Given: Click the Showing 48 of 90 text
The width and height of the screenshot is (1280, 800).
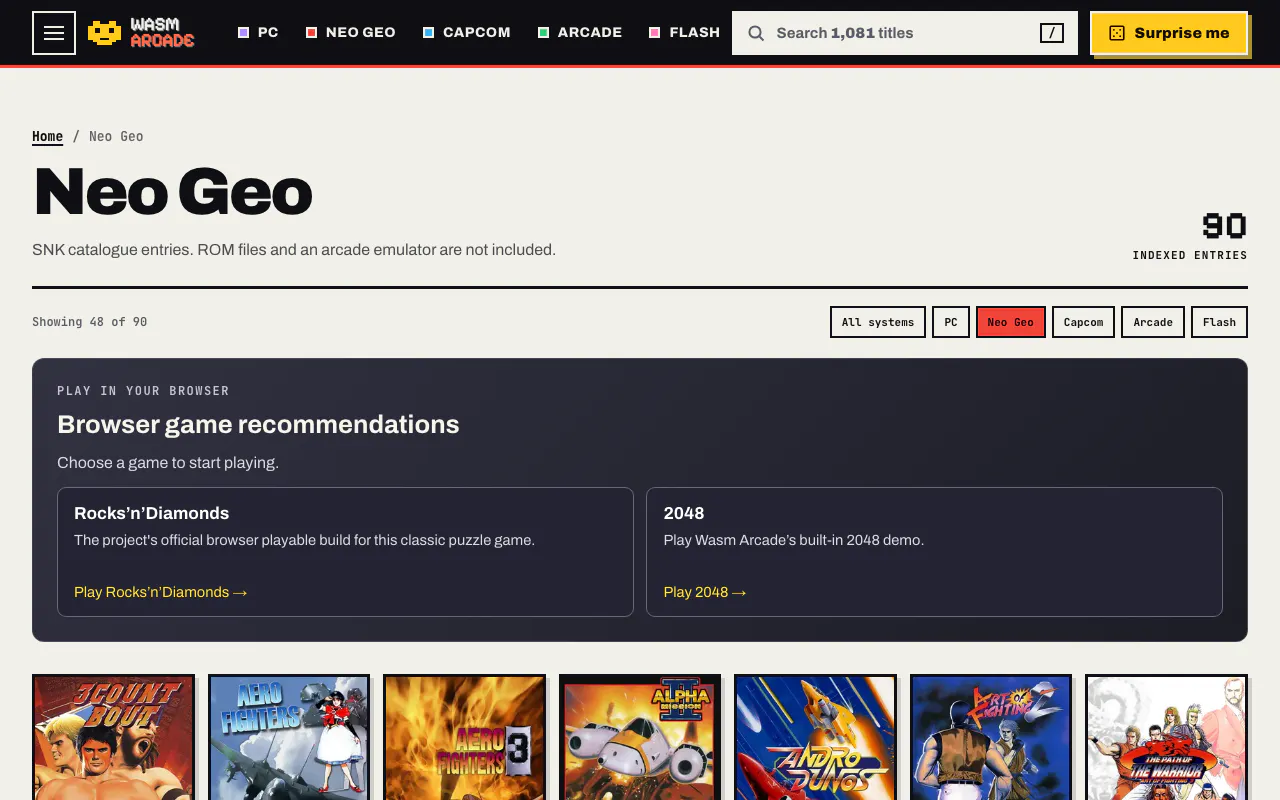Looking at the screenshot, I should click(89, 322).
